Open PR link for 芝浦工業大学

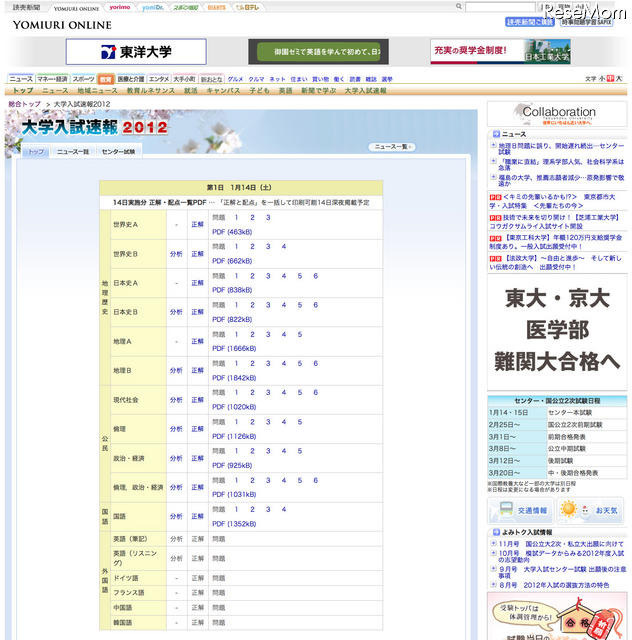pyautogui.click(x=554, y=222)
